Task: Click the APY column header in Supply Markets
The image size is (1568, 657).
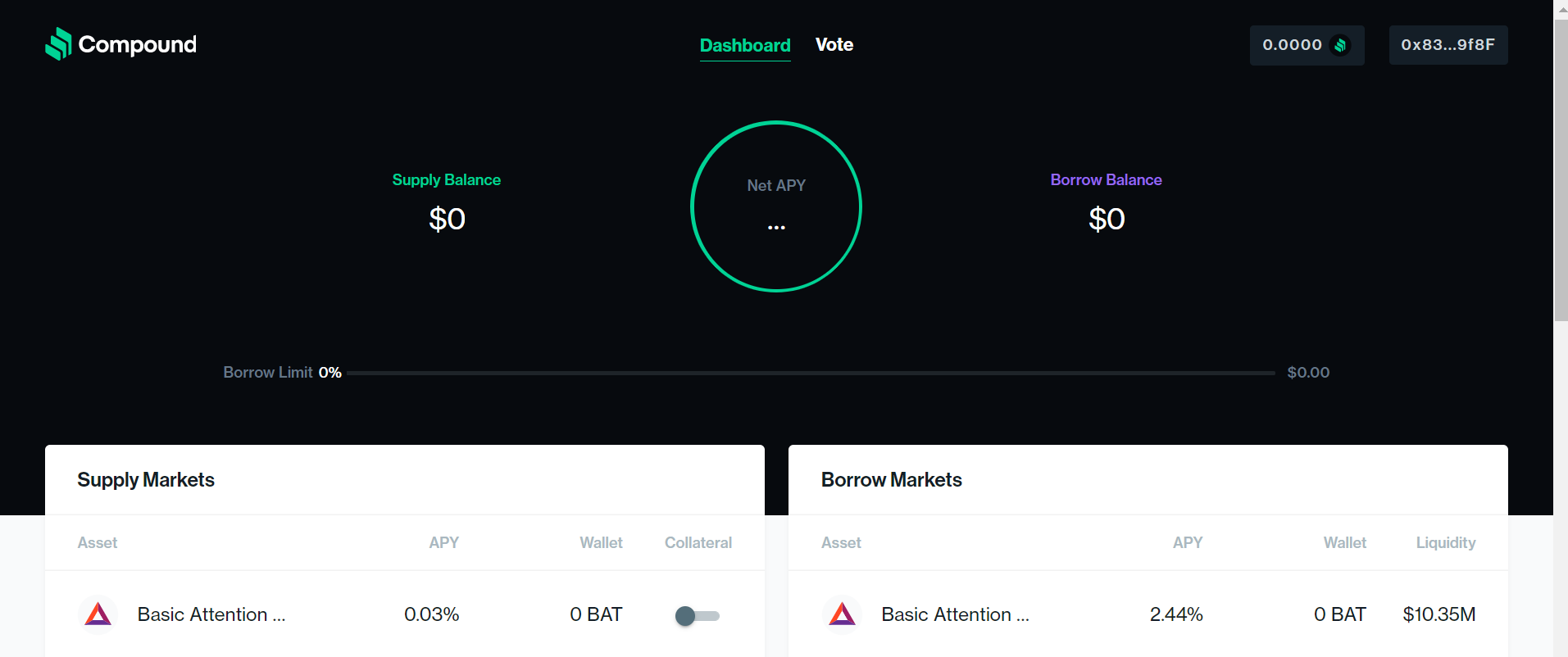Action: (444, 542)
